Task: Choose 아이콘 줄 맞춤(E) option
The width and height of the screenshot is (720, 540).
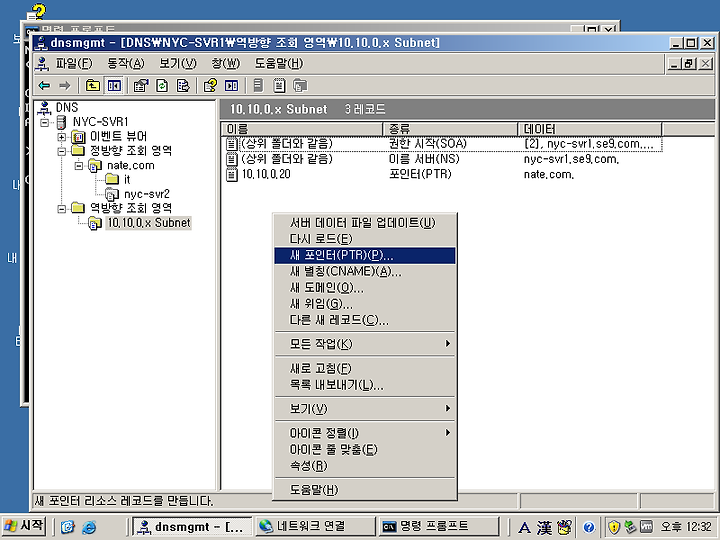Action: coord(365,449)
